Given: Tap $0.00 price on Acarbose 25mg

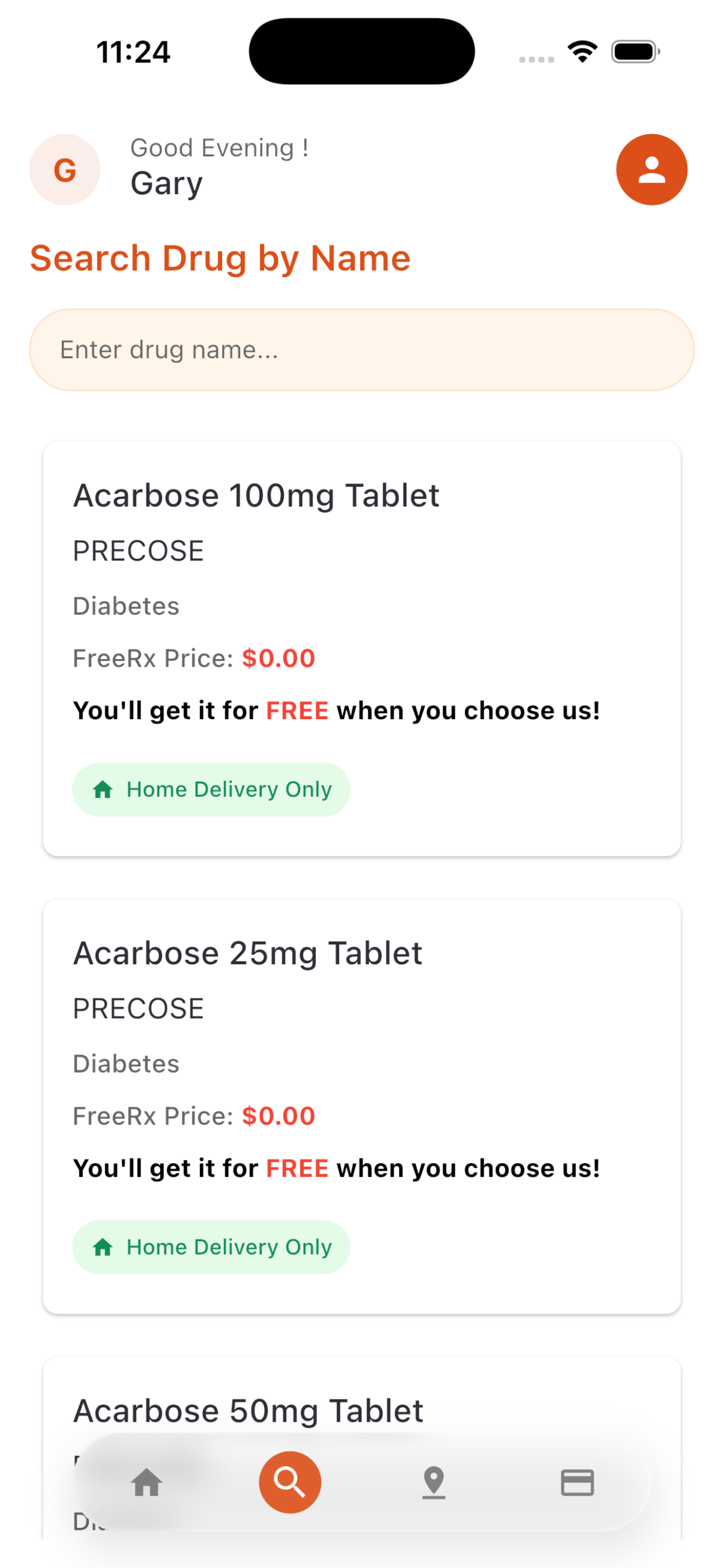Looking at the screenshot, I should click(x=279, y=1116).
